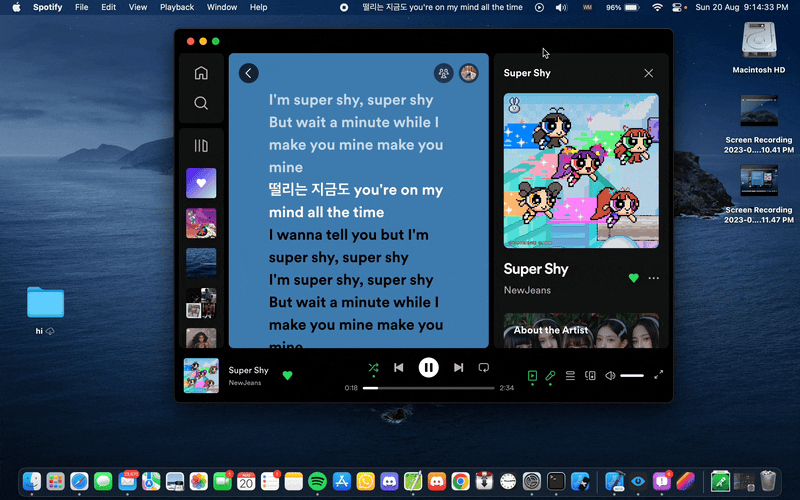The image size is (800, 500).
Task: Open the profile avatar menu
Action: tap(468, 73)
